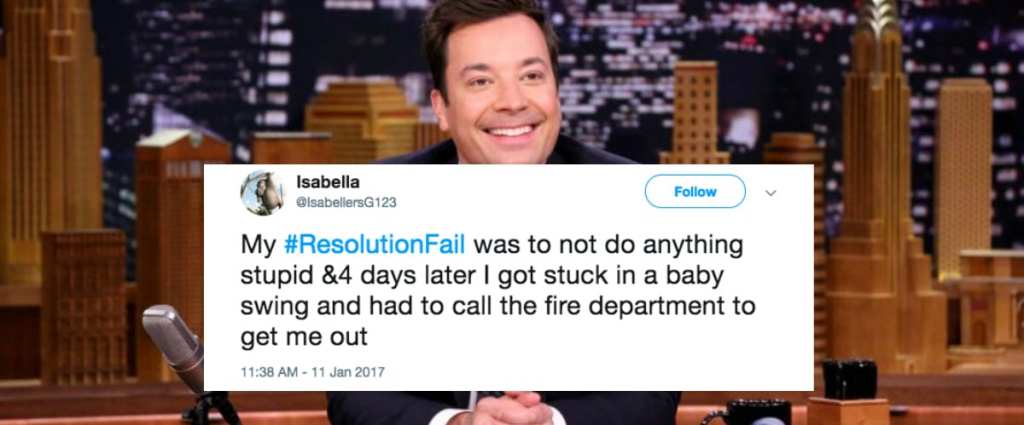Open the @IsabellersG123 handle
This screenshot has width=1024, height=425.
click(346, 203)
